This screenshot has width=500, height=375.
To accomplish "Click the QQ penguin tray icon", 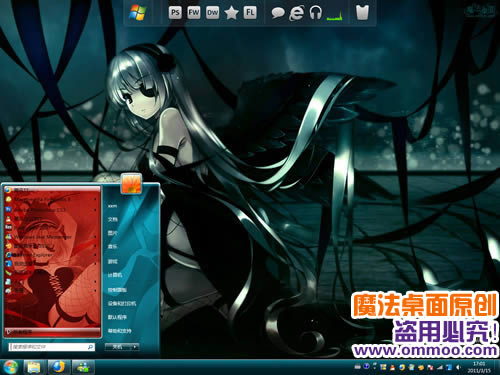I will 392,368.
